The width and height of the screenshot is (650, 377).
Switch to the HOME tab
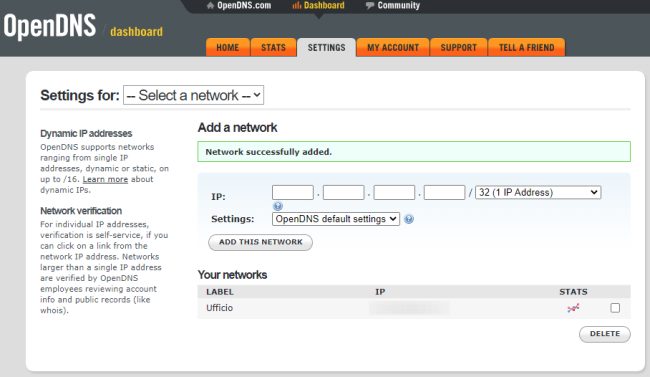click(228, 47)
